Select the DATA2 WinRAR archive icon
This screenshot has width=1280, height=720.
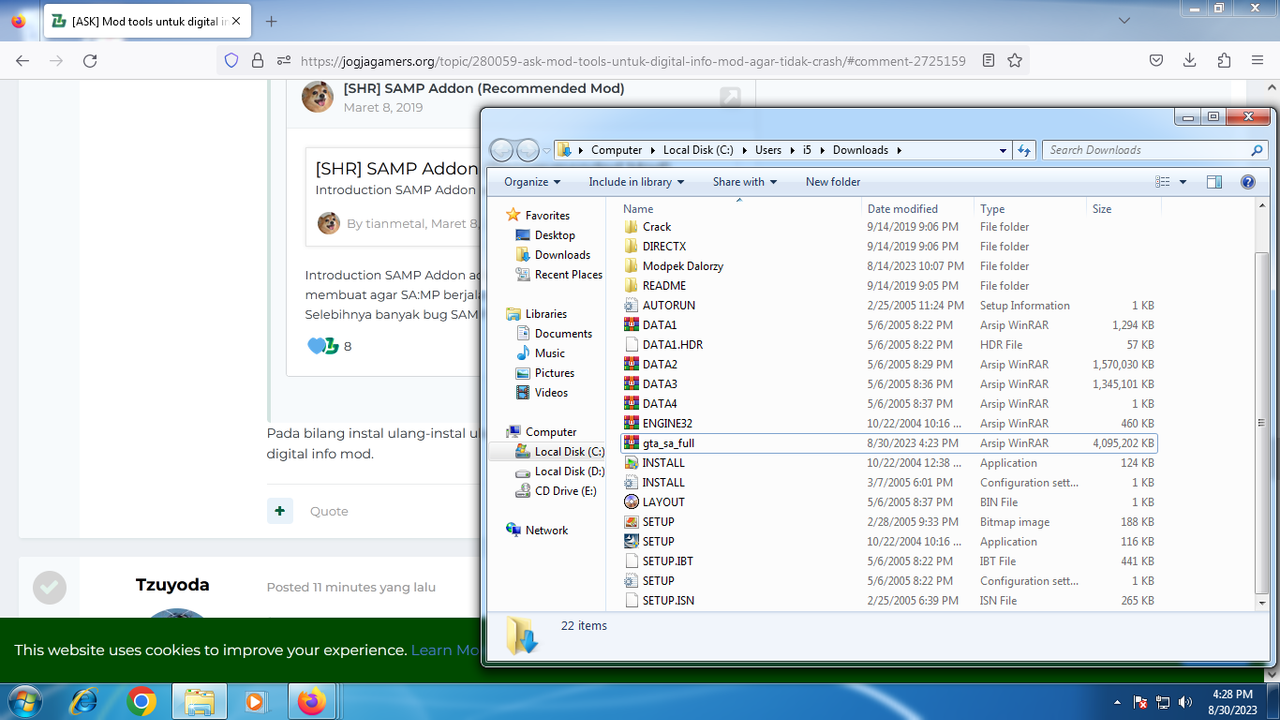click(x=631, y=364)
